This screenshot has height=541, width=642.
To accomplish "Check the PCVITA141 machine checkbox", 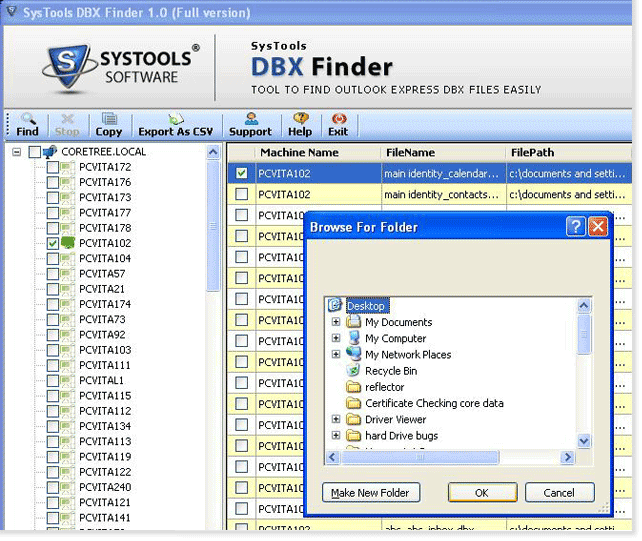I will pyautogui.click(x=52, y=518).
